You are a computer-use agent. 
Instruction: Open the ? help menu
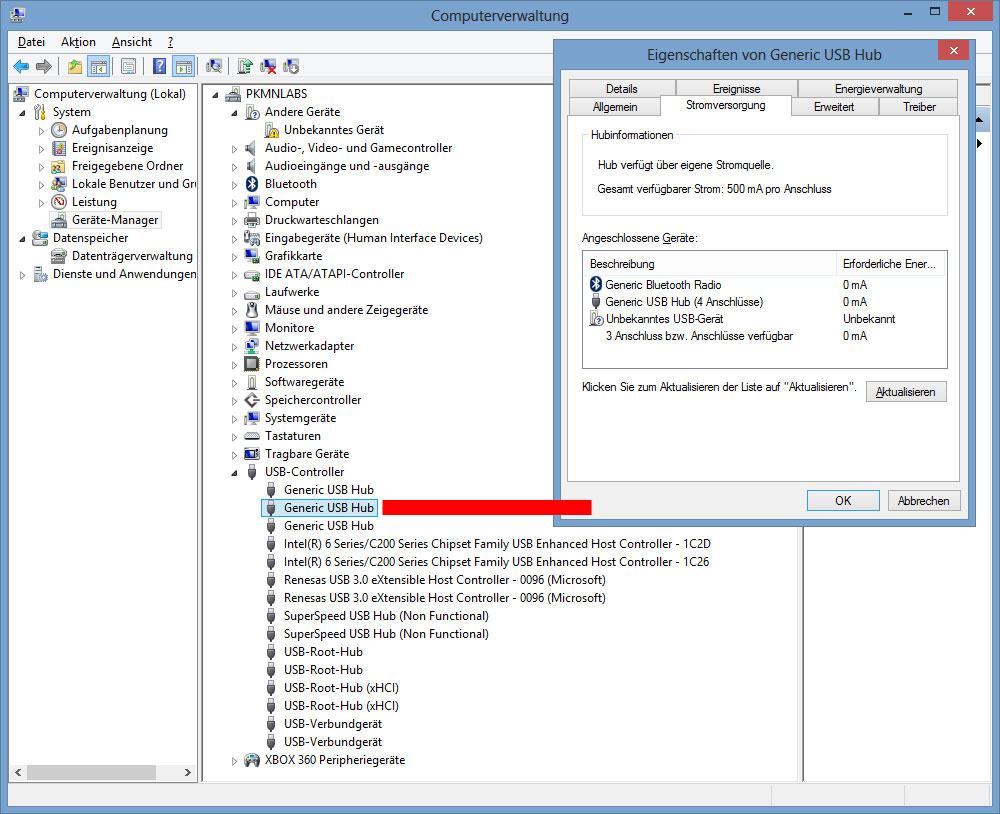[170, 42]
